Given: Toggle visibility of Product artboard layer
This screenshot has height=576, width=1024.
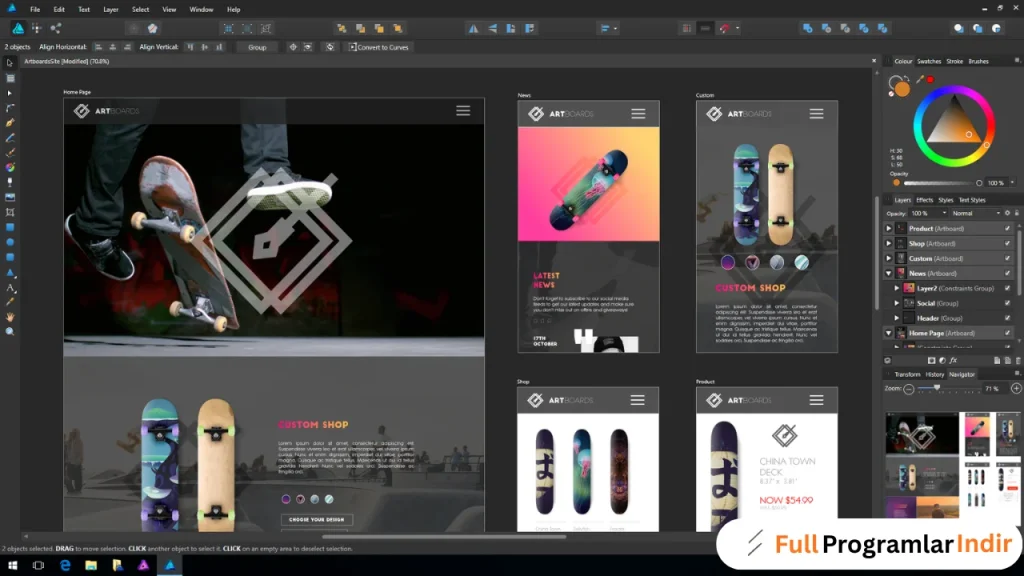Looking at the screenshot, I should tap(1008, 229).
